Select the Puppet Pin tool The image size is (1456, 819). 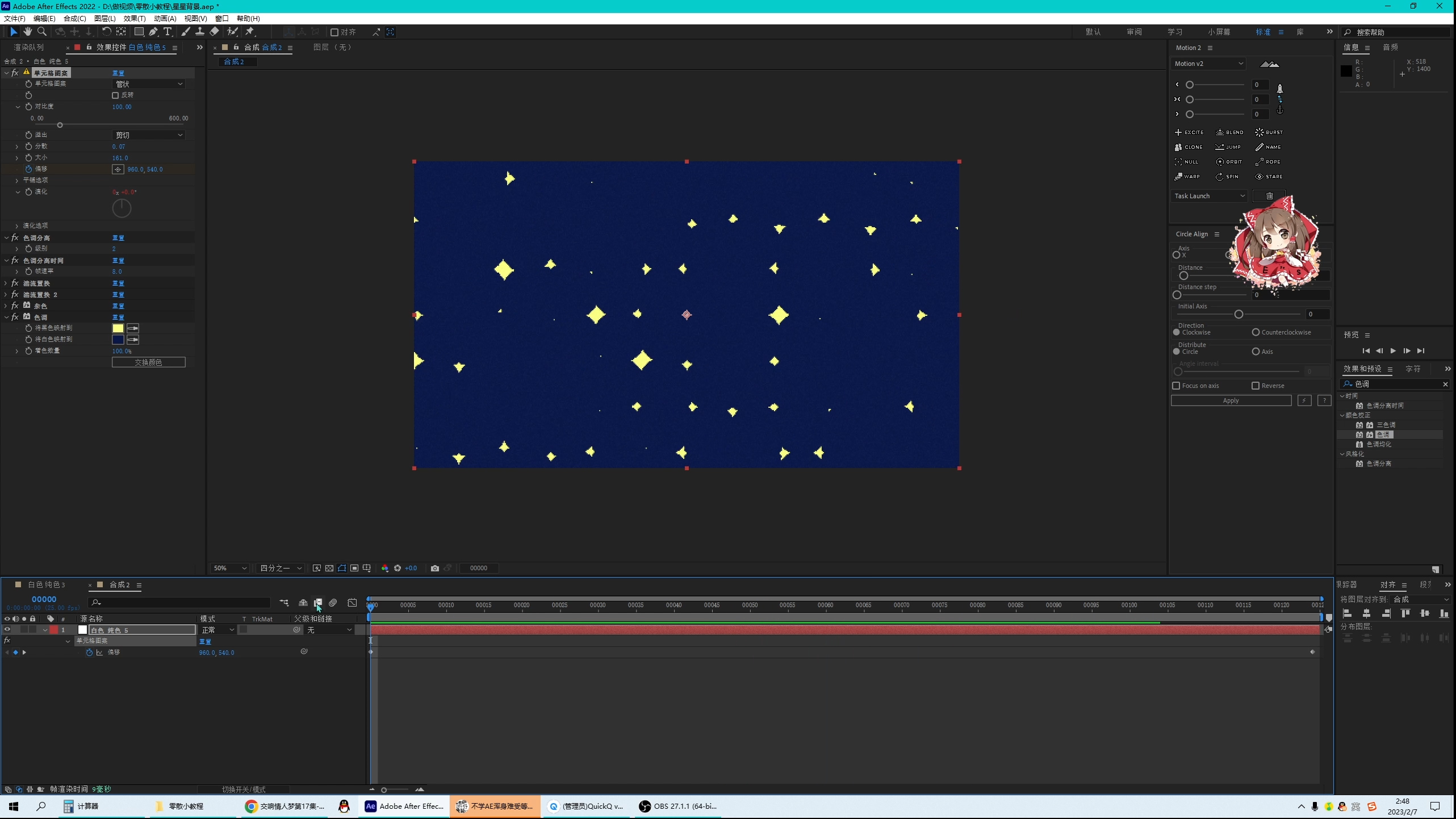click(x=250, y=32)
